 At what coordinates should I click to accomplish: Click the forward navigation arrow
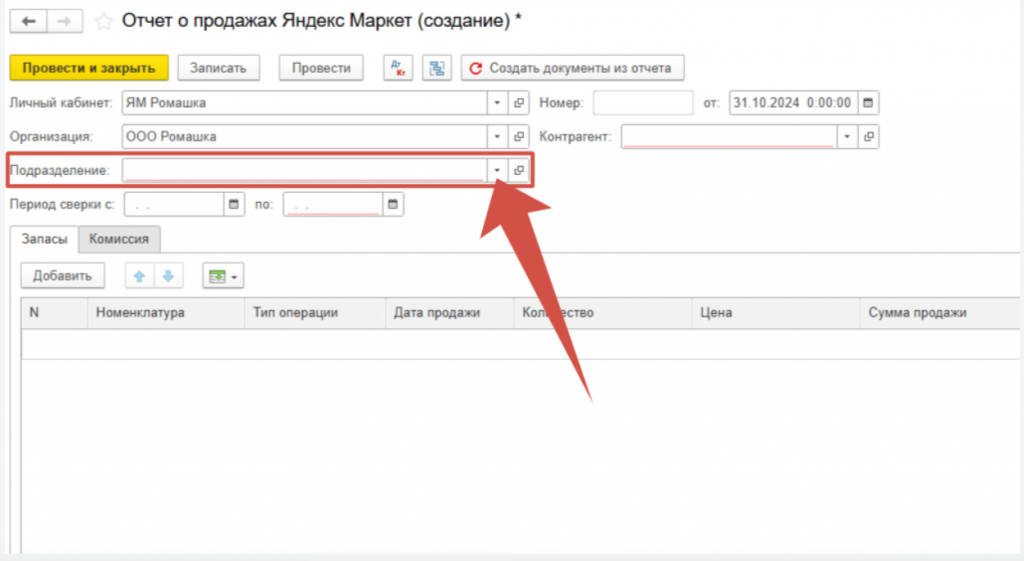pyautogui.click(x=63, y=21)
